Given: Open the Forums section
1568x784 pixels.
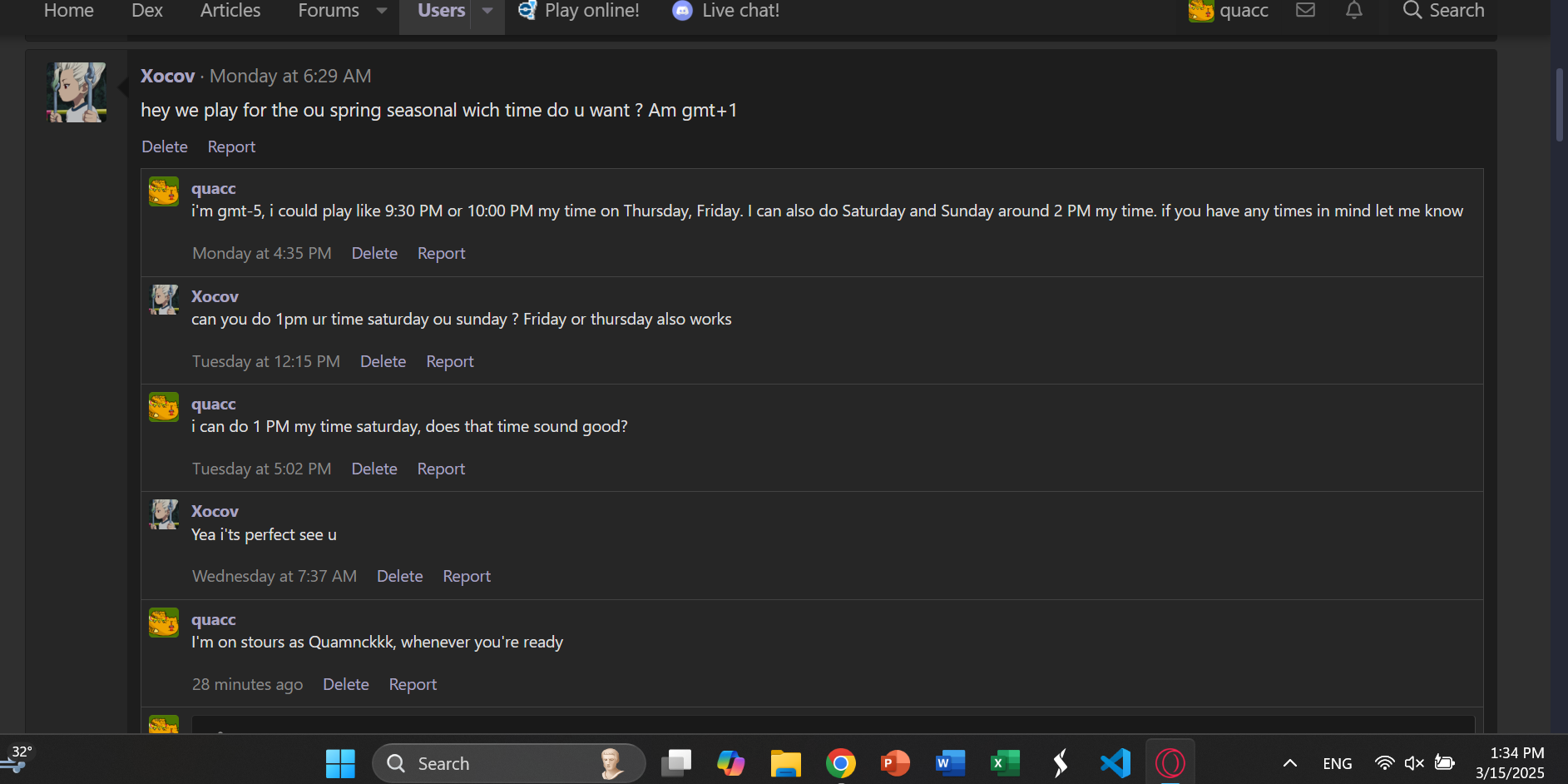Looking at the screenshot, I should [x=329, y=11].
